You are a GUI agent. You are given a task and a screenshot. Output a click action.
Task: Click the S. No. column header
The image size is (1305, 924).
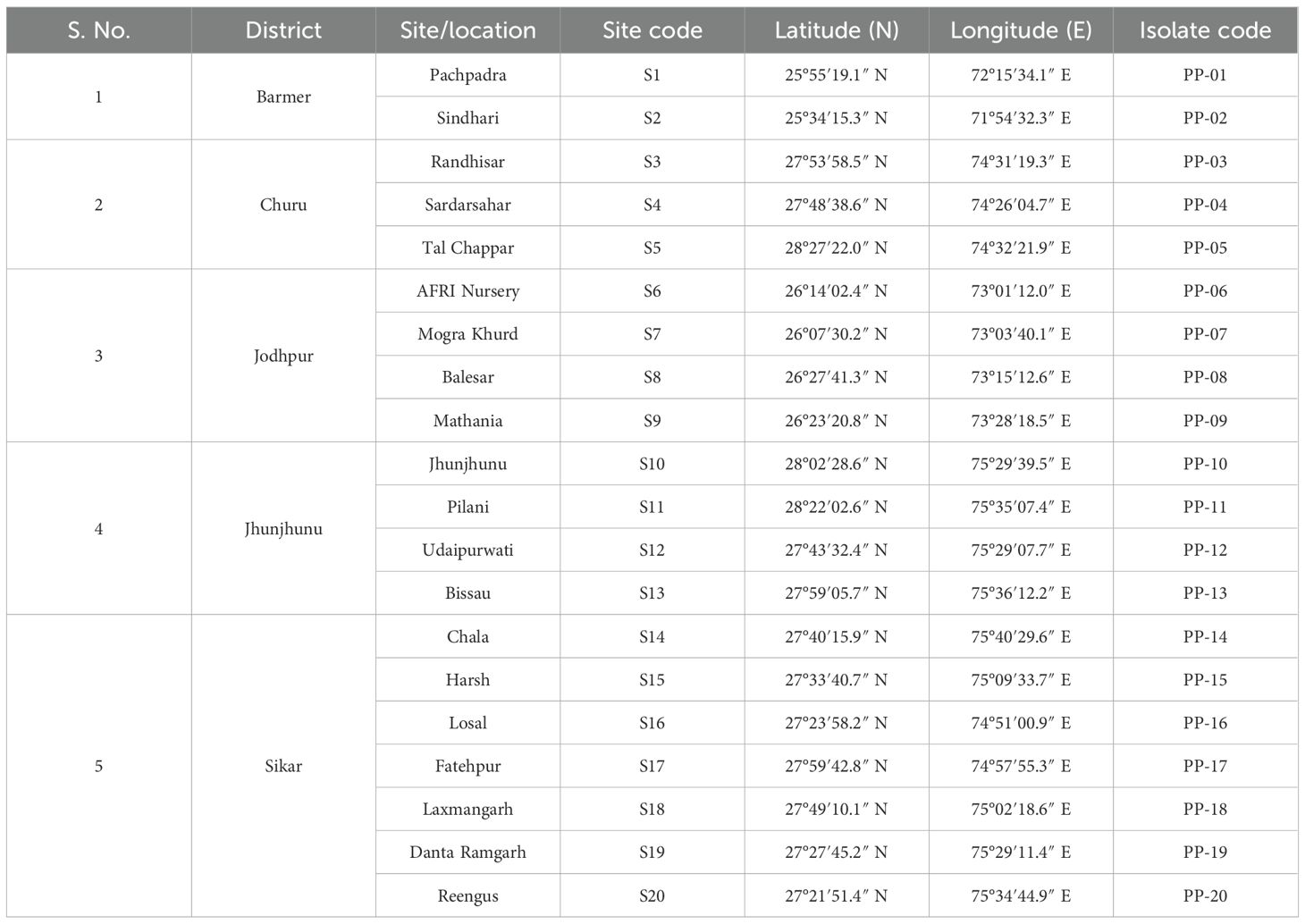pyautogui.click(x=98, y=30)
